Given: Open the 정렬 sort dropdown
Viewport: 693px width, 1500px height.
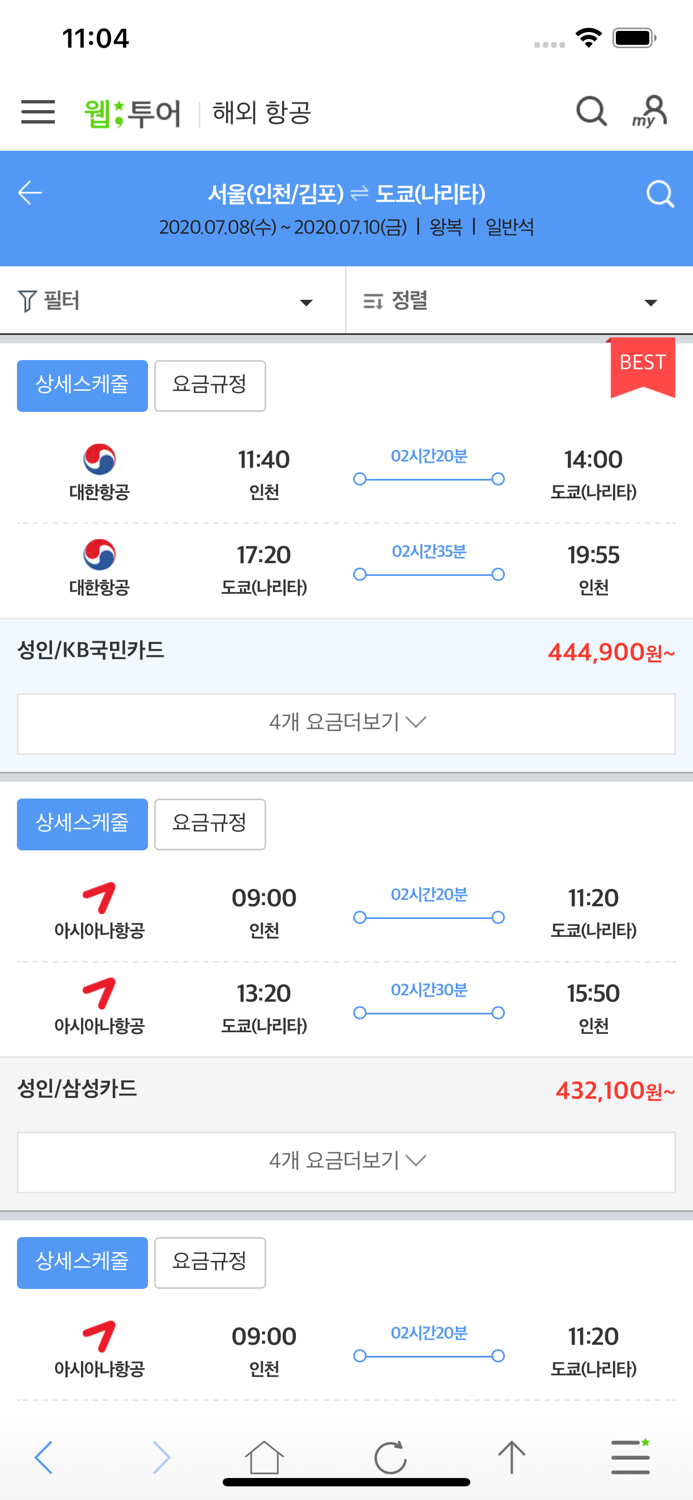Looking at the screenshot, I should point(650,300).
